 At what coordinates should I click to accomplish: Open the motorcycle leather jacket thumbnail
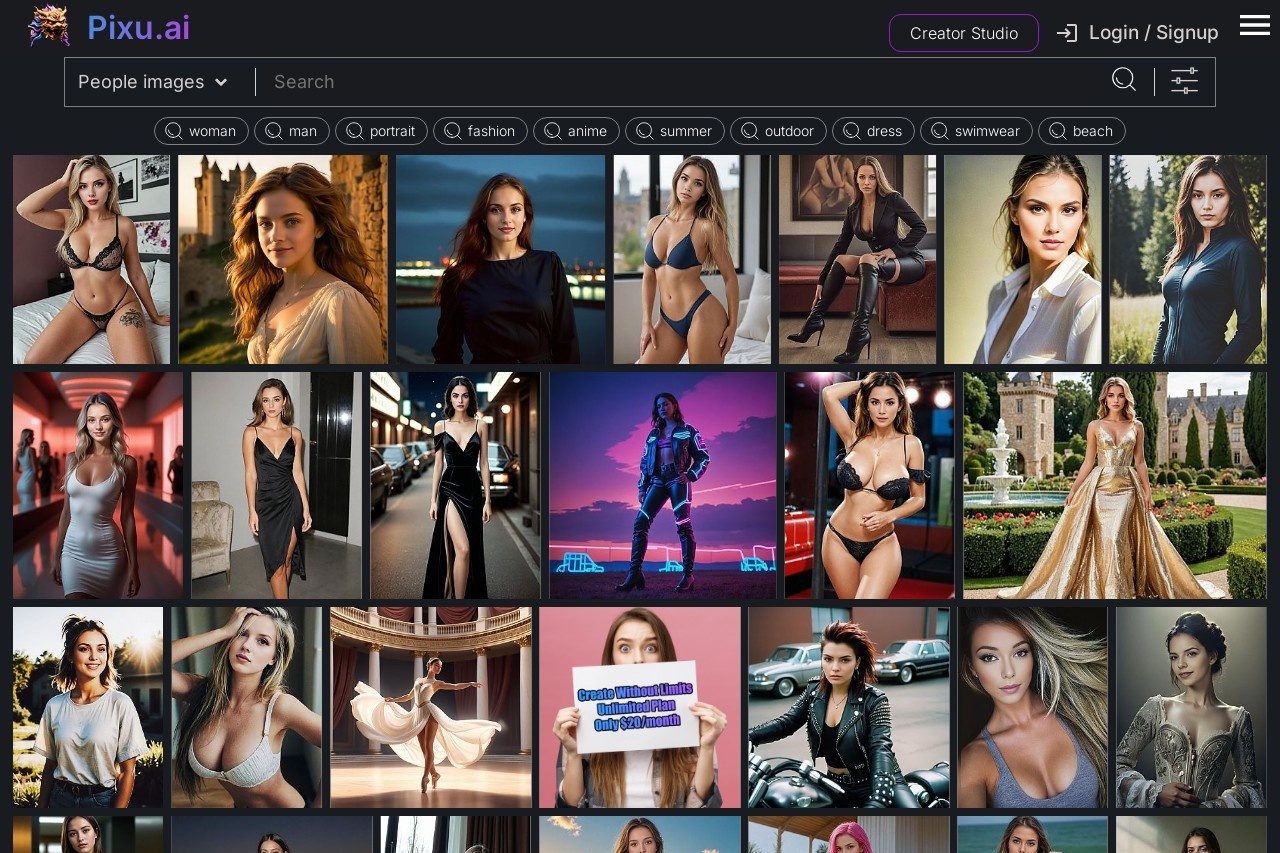tap(849, 707)
